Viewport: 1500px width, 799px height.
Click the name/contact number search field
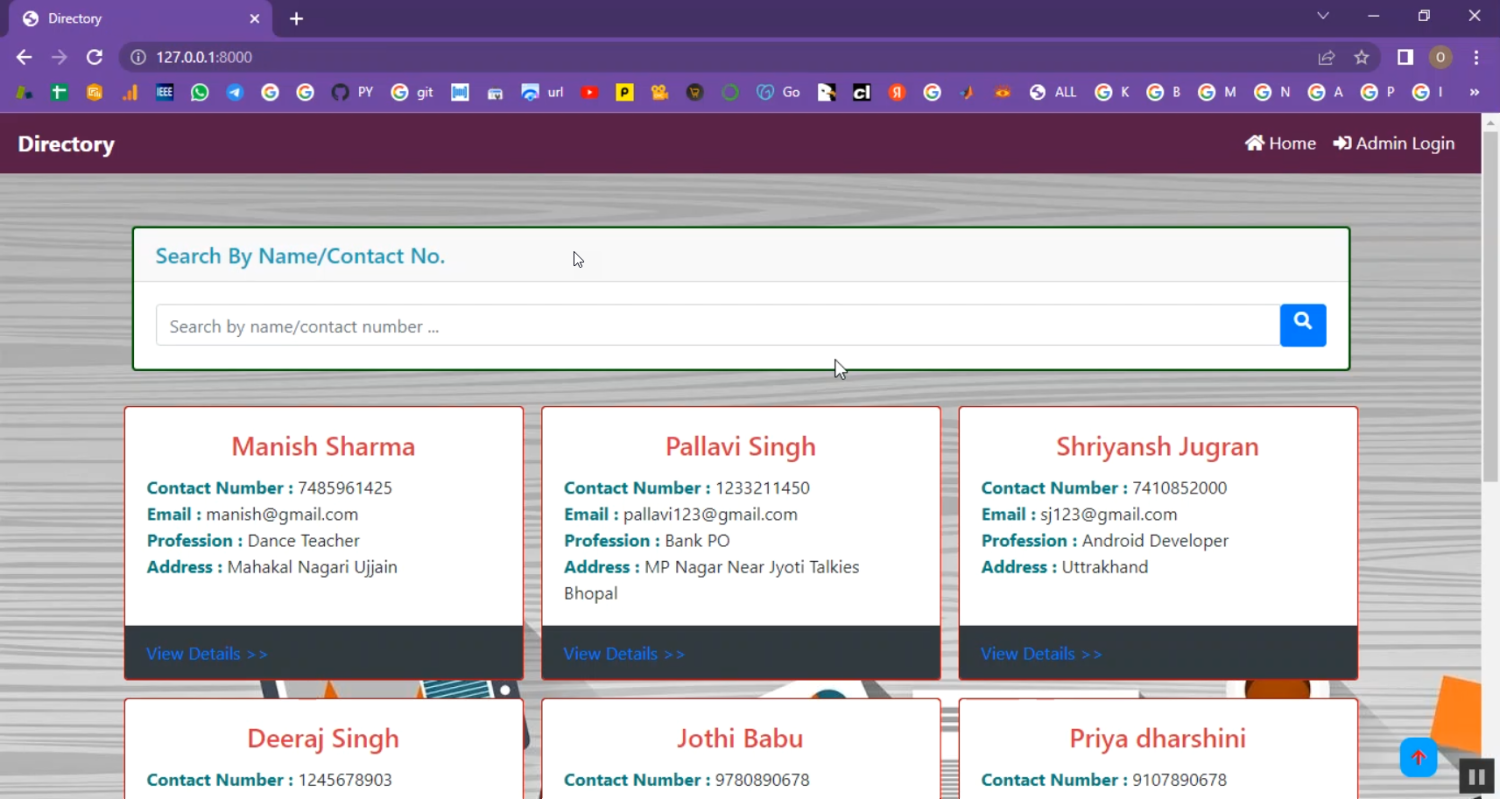[x=717, y=326]
